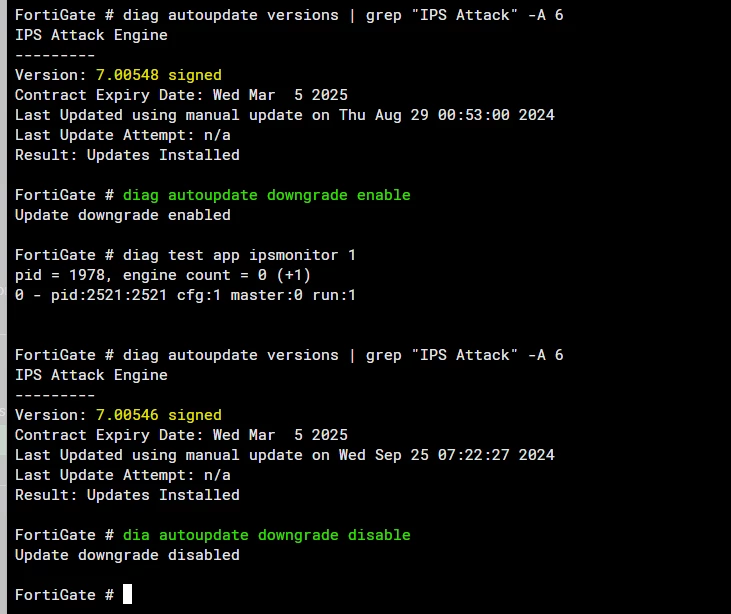Click the line '0 - pid:2521:2521 cfg:1 master:0 run:1'
This screenshot has width=731, height=614.
(185, 295)
